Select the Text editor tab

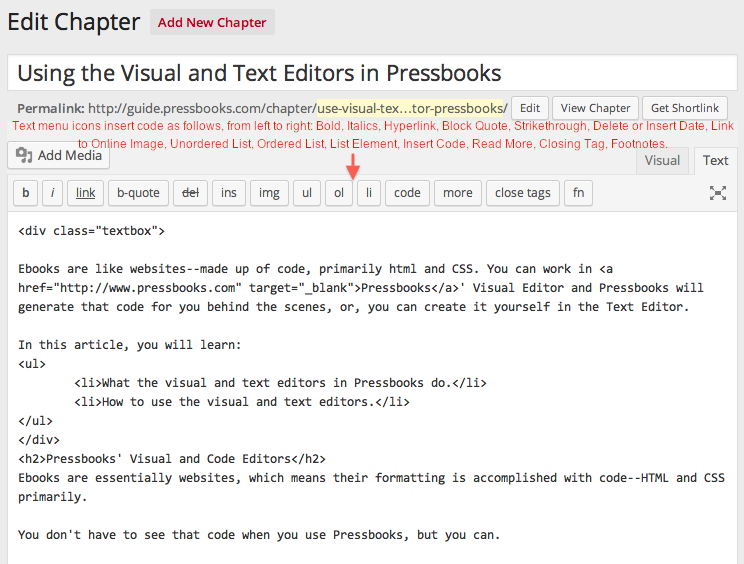click(x=716, y=161)
